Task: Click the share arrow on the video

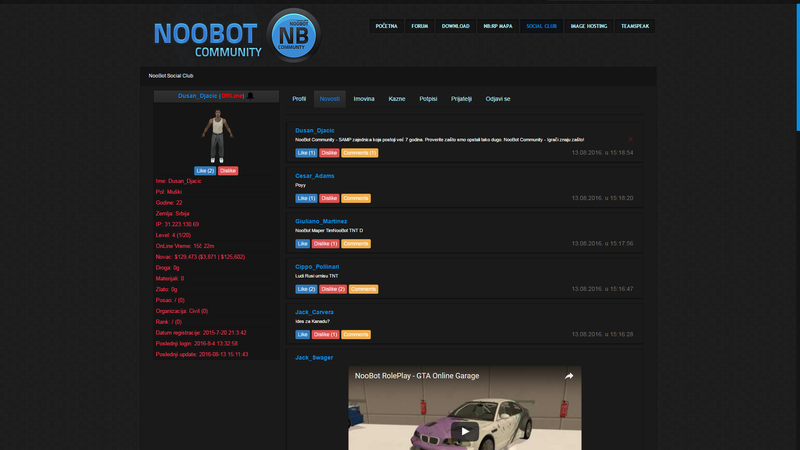Action: (569, 376)
